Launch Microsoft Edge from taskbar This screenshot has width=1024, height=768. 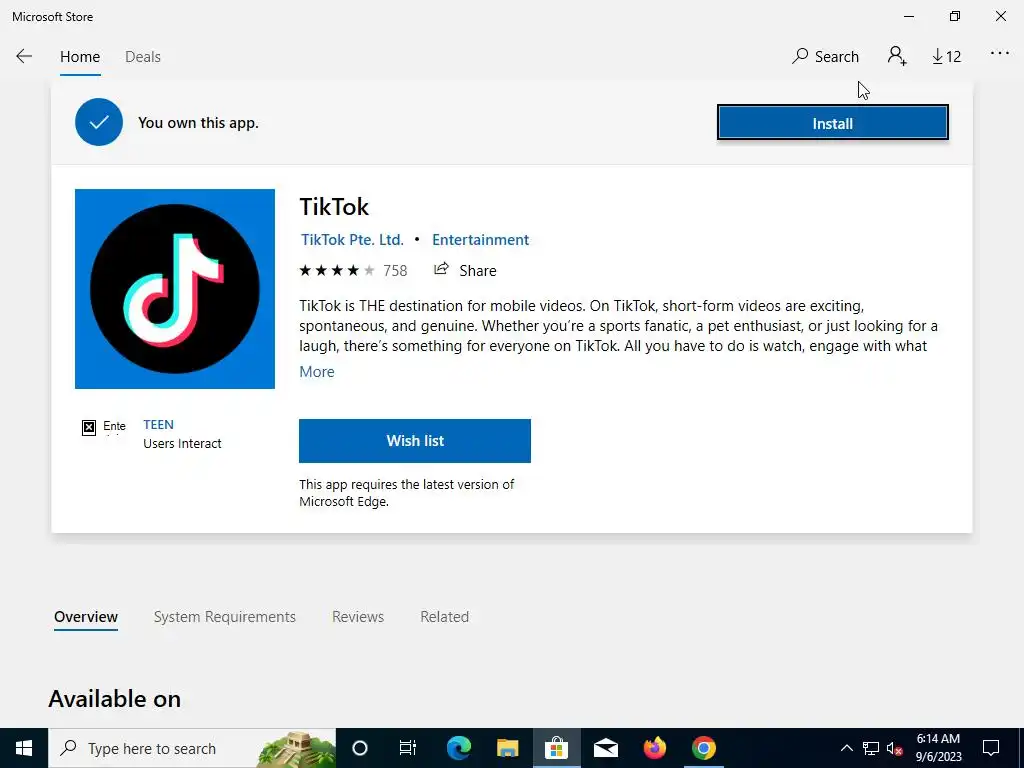click(459, 748)
